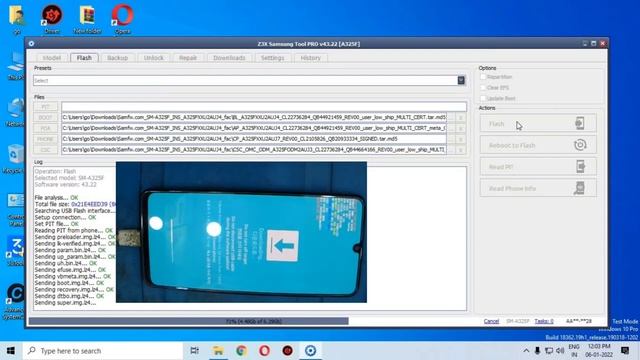Click the Tasks: 0 link
This screenshot has width=640, height=360.
pos(544,321)
